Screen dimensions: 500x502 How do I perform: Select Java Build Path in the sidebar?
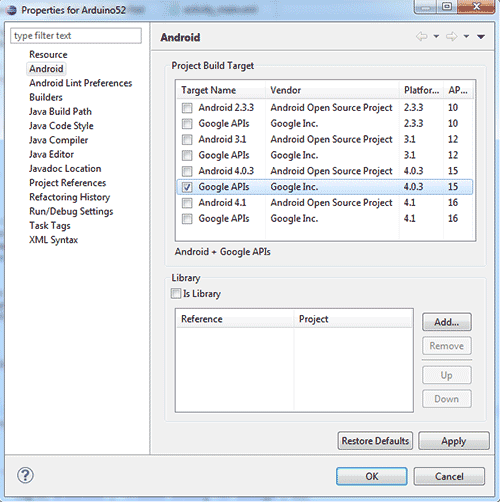click(60, 111)
